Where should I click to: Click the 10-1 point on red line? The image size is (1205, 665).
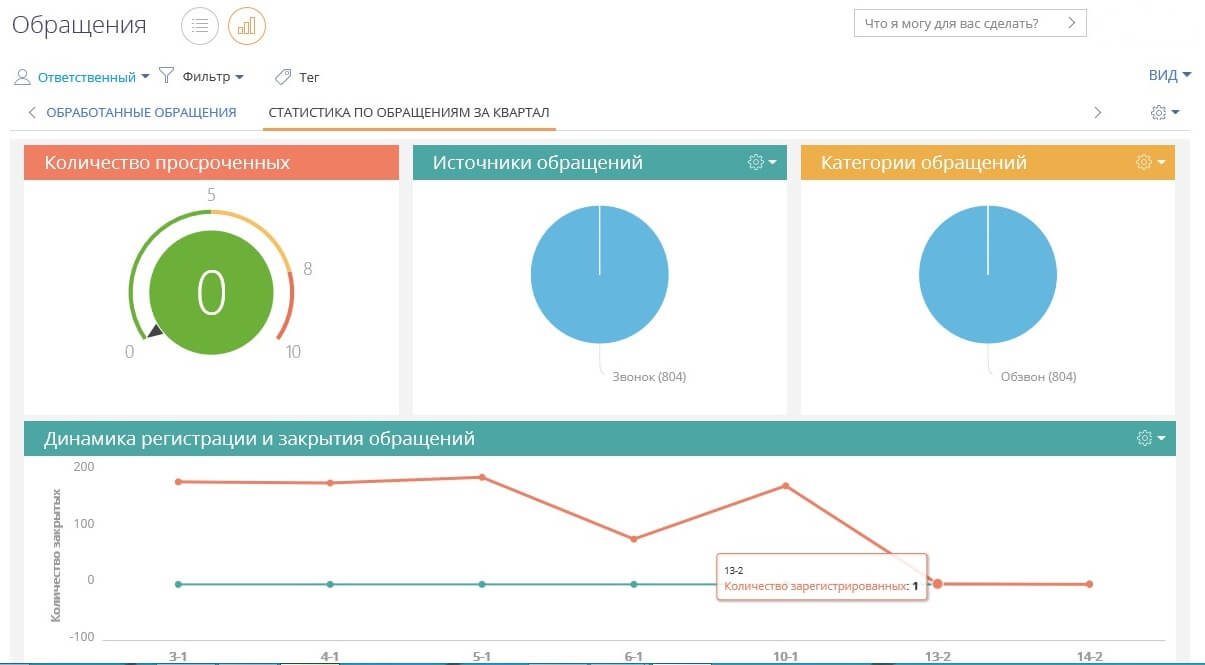[786, 486]
